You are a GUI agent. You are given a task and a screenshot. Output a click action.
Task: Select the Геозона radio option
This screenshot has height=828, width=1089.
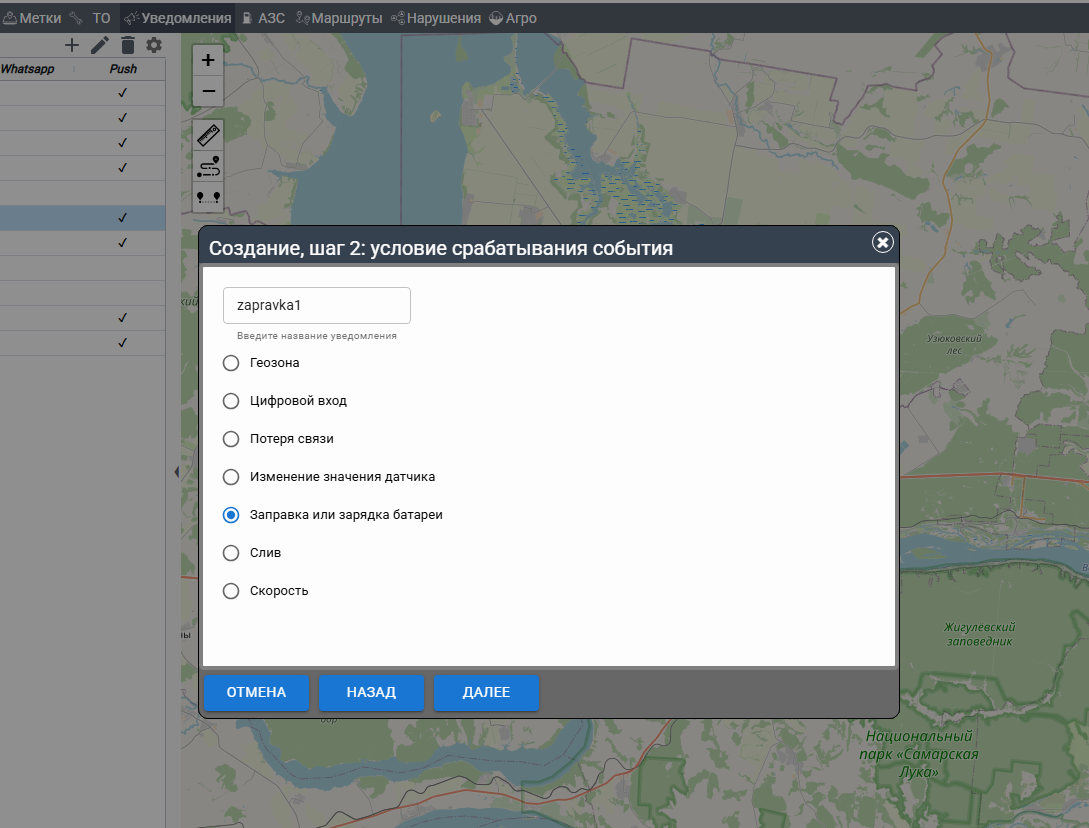pyautogui.click(x=231, y=363)
